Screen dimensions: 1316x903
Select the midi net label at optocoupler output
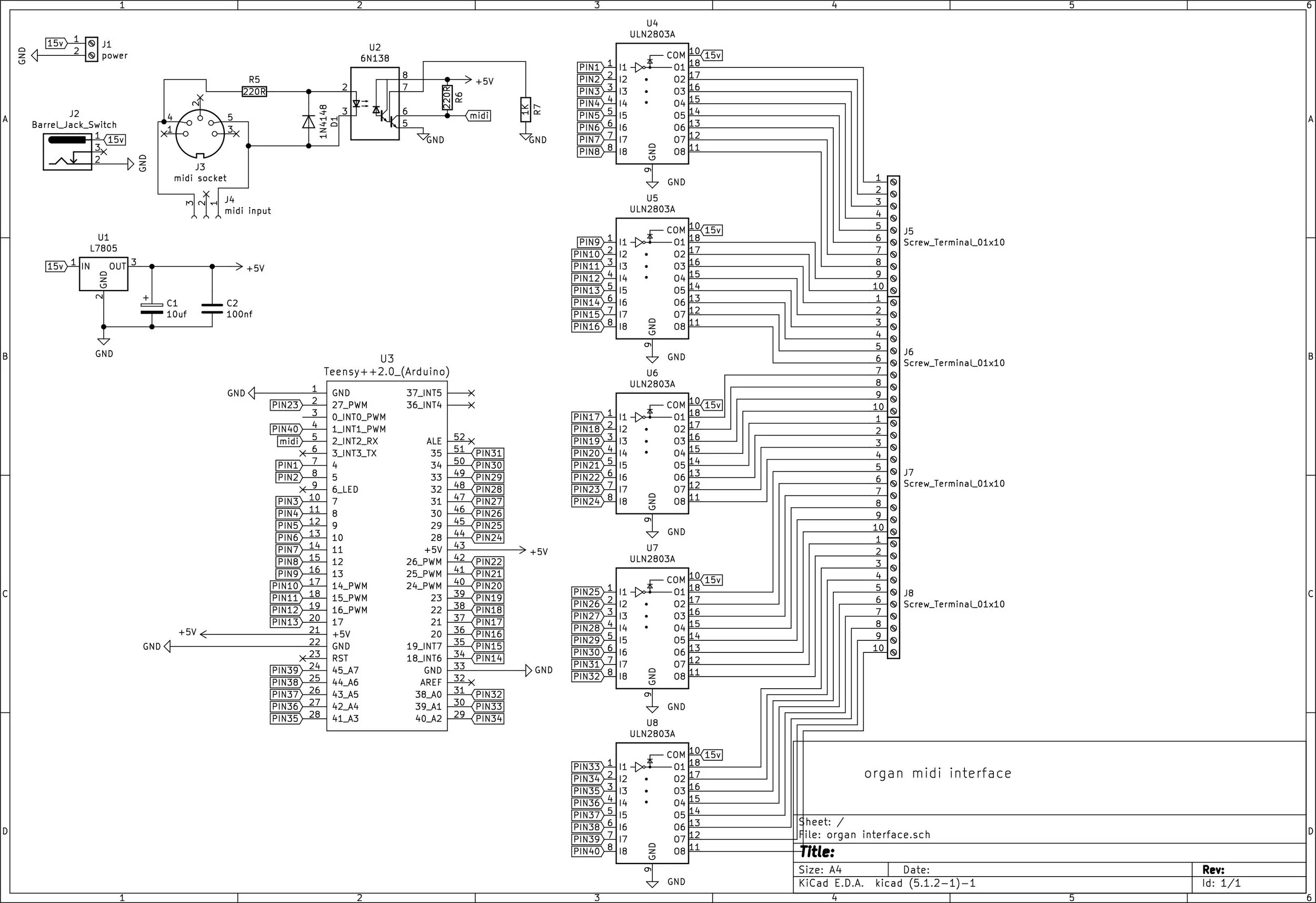pyautogui.click(x=479, y=115)
